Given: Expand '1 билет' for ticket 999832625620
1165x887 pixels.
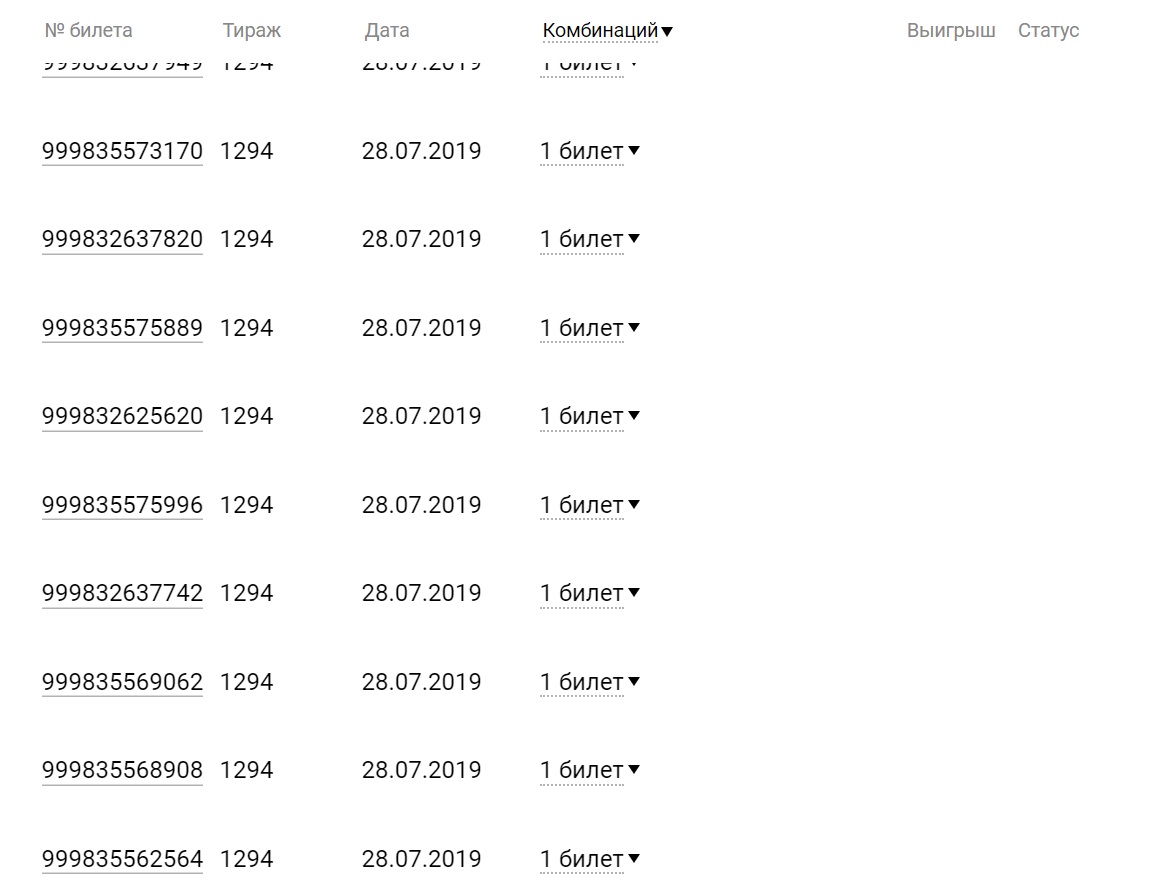Looking at the screenshot, I should point(589,417).
